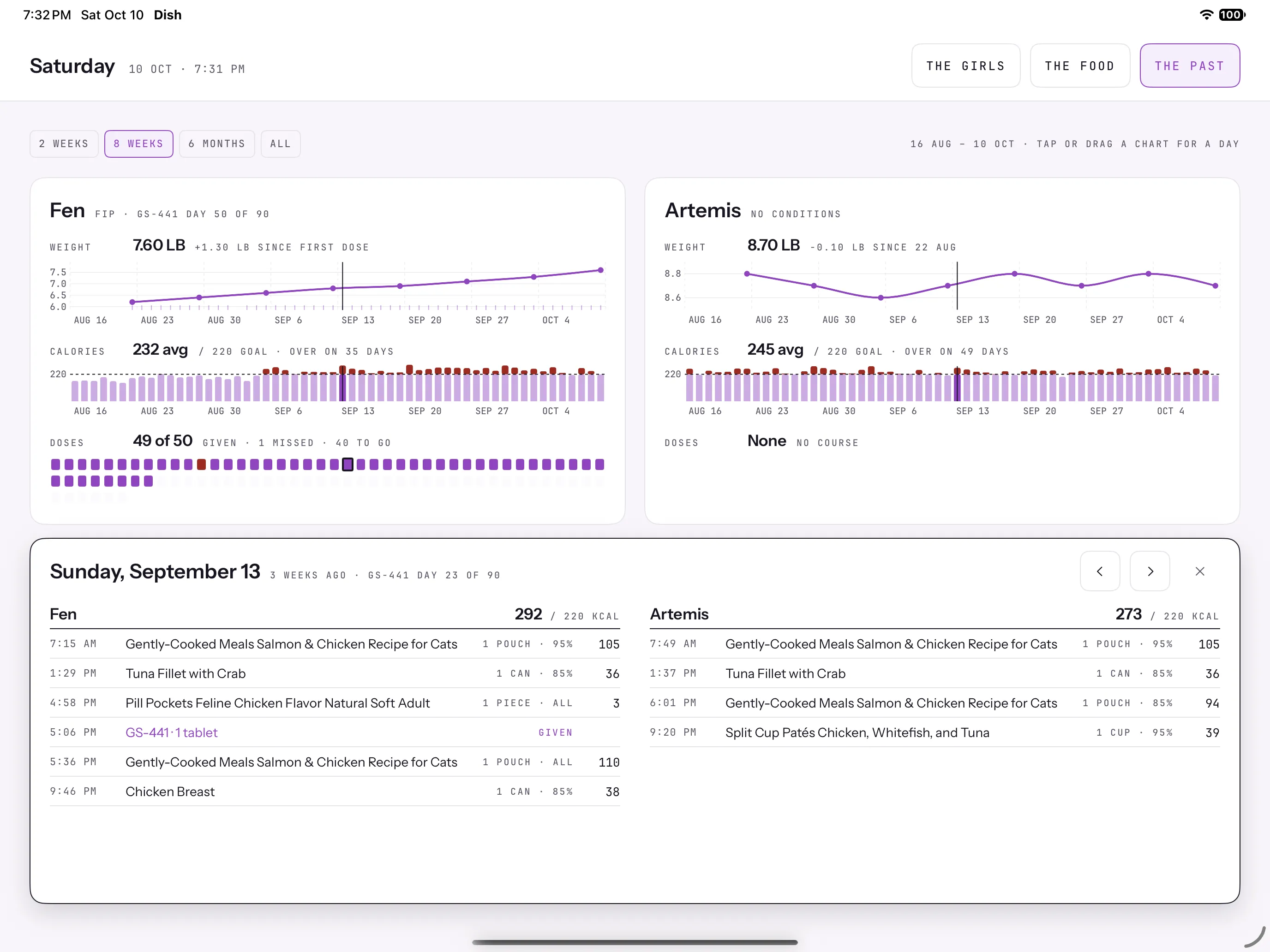Tap Fen's 292 kcal daily total
The width and height of the screenshot is (1270, 952).
528,614
